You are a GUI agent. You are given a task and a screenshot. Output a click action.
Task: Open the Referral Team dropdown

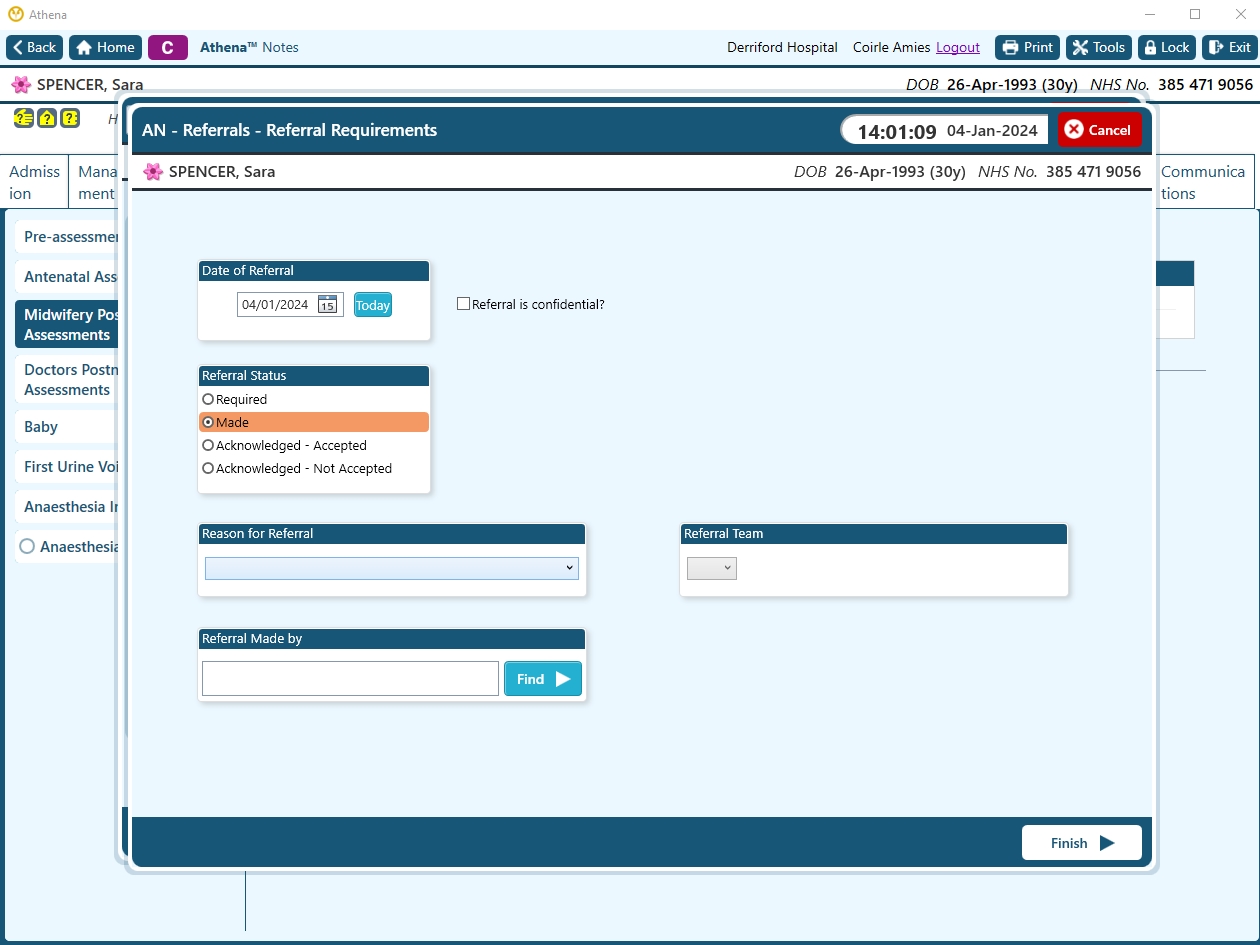pyautogui.click(x=712, y=568)
